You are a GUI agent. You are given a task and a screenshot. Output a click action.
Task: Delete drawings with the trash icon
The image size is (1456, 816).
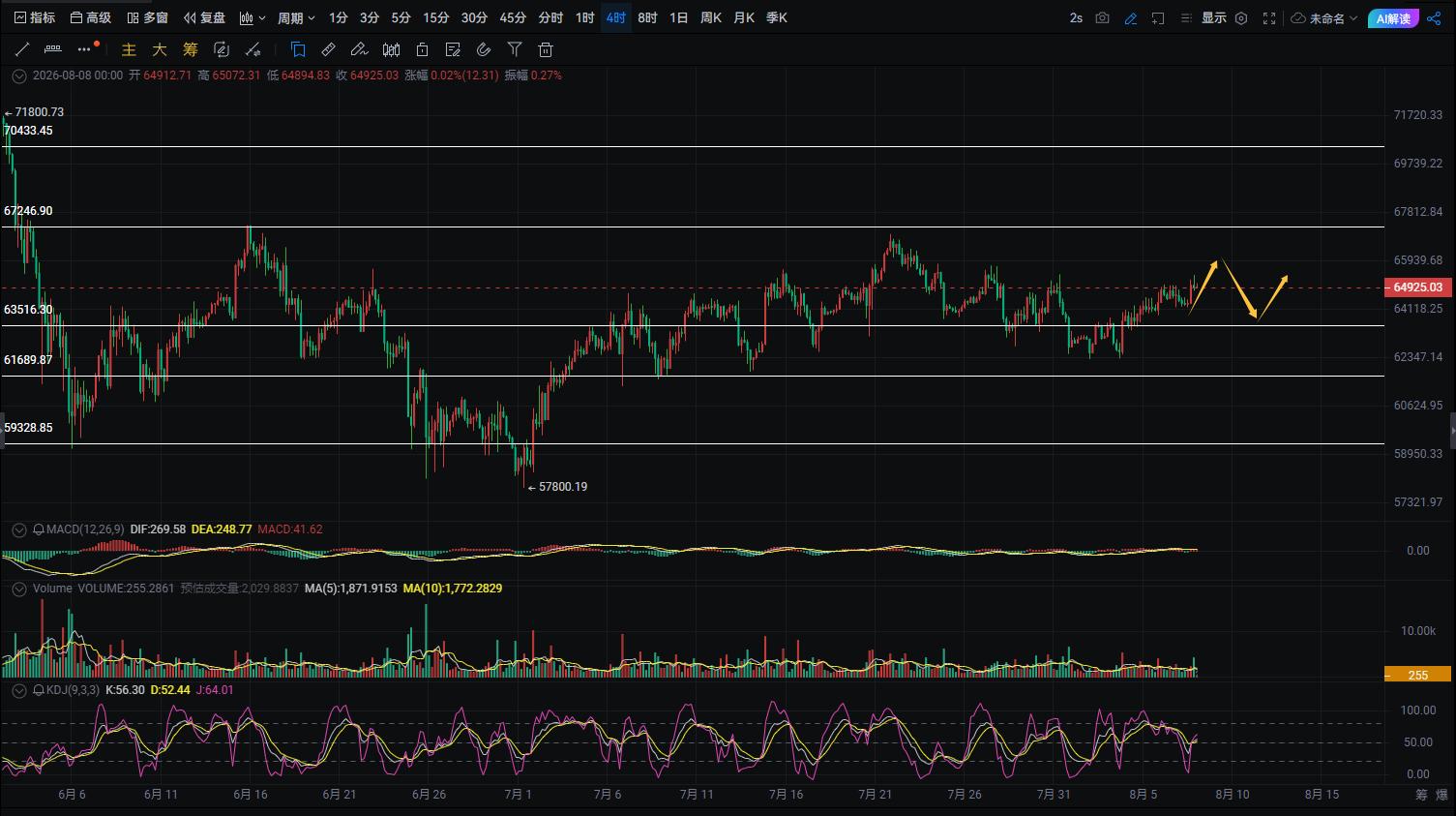click(546, 49)
